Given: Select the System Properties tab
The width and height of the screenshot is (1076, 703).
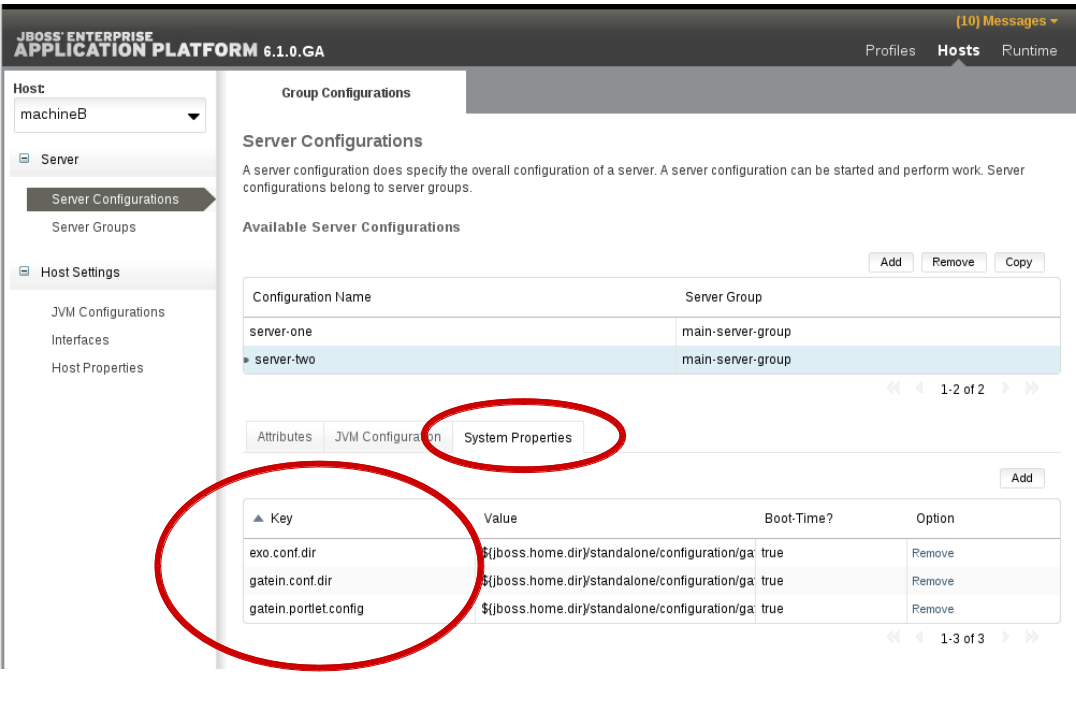Looking at the screenshot, I should pos(517,437).
